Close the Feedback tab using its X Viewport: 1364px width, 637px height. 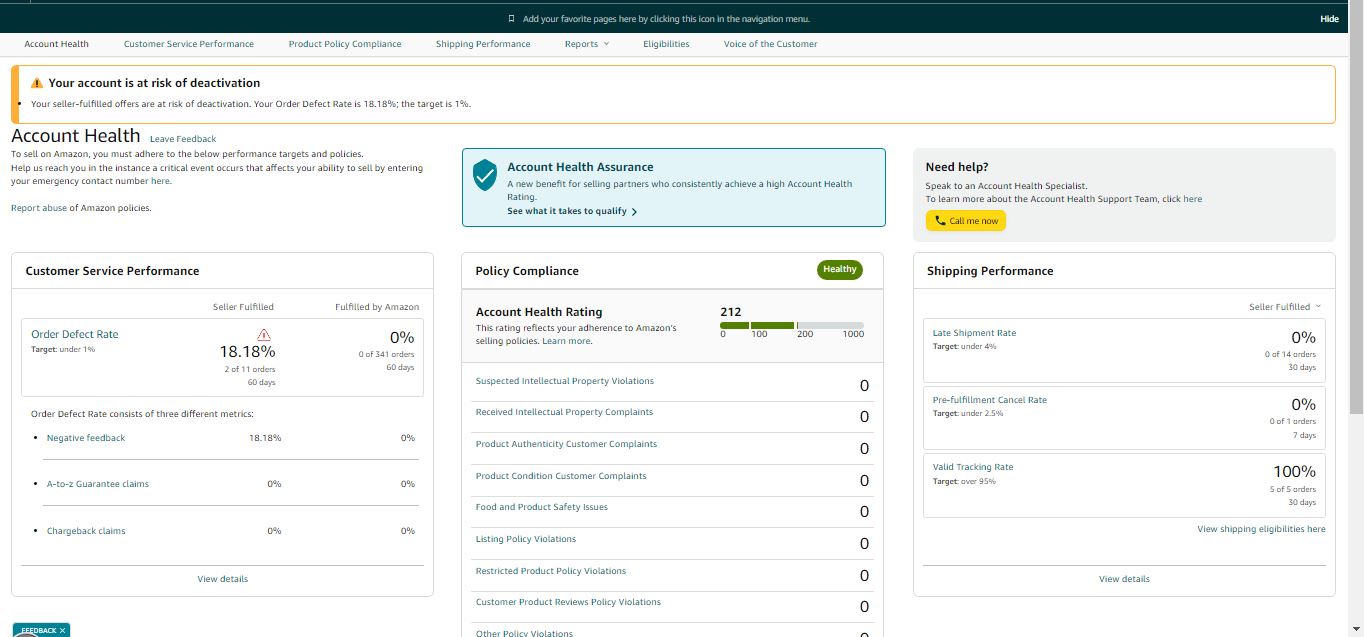click(x=62, y=630)
